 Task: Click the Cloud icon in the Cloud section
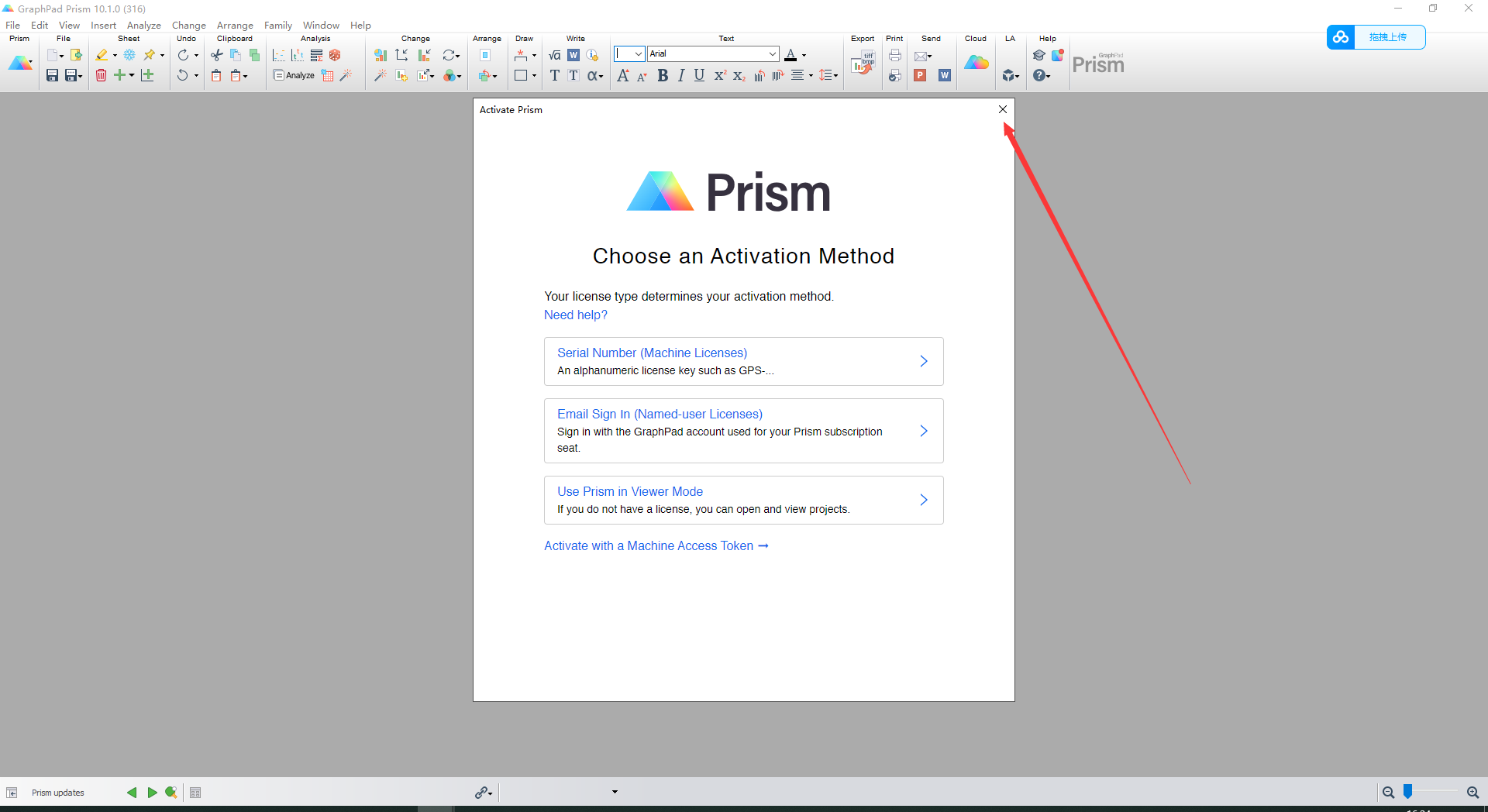click(x=976, y=63)
